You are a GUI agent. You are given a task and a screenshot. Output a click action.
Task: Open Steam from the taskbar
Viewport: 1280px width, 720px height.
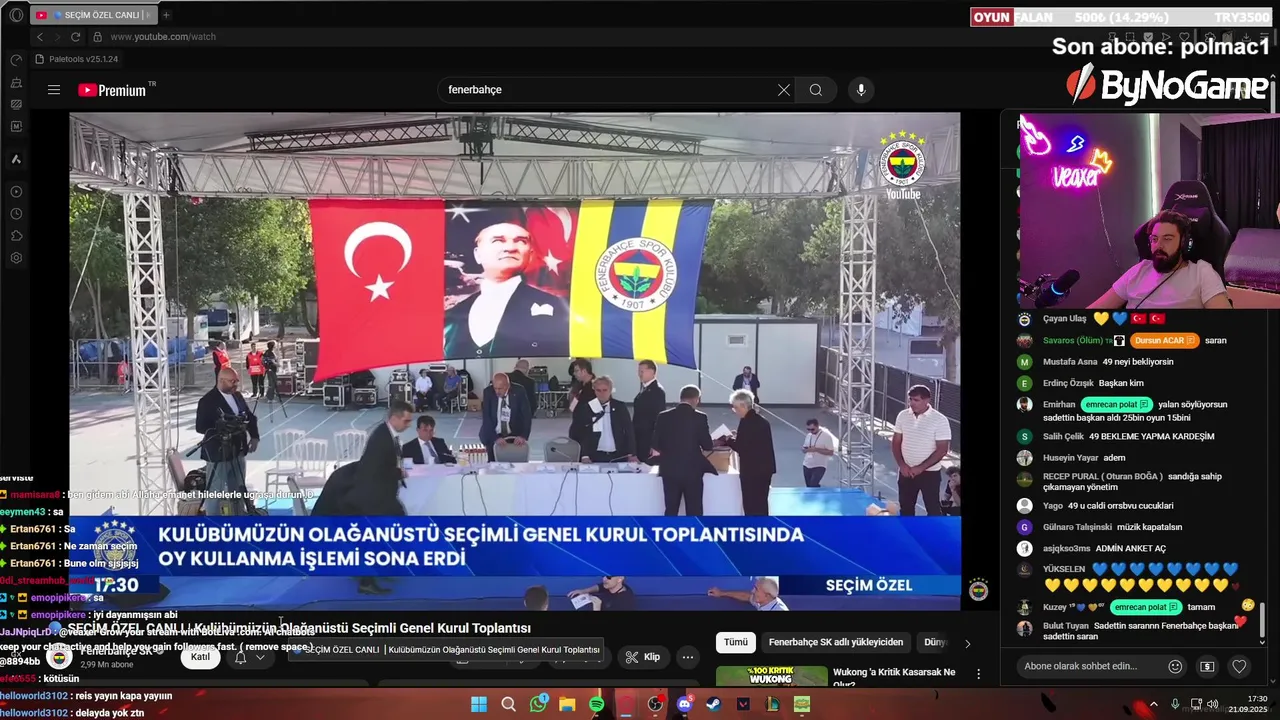[714, 704]
